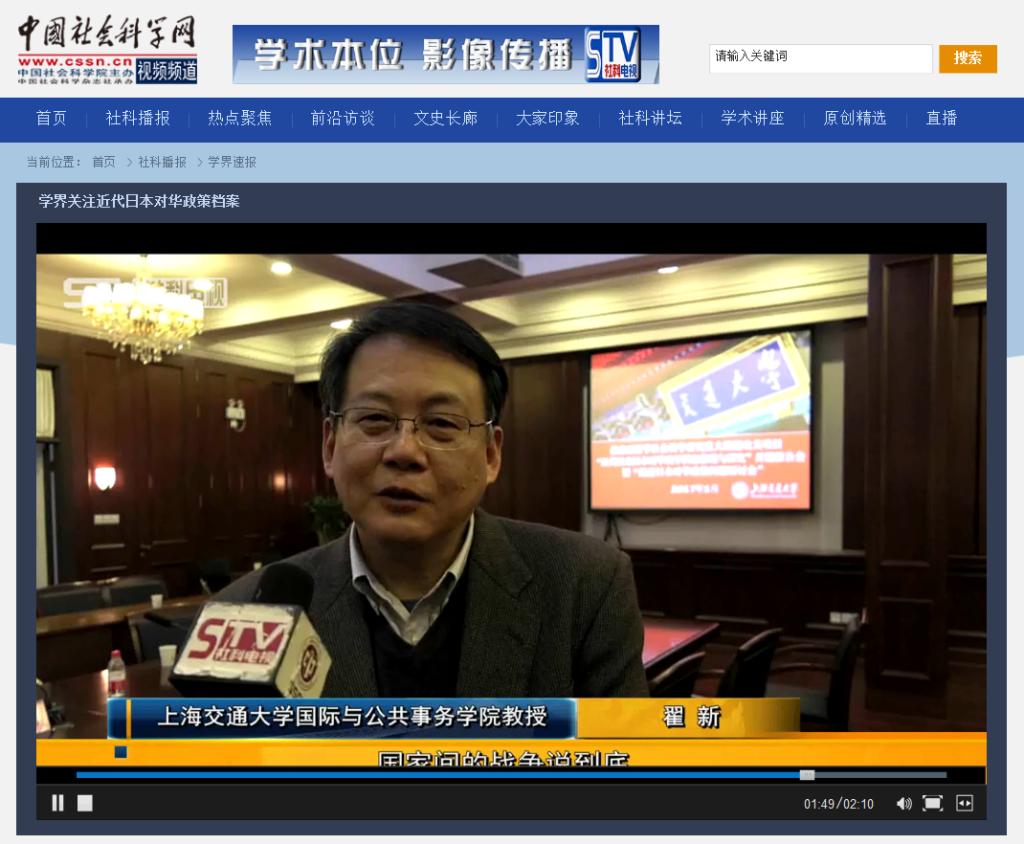The height and width of the screenshot is (844, 1024).
Task: Open the 直播 live section
Action: pos(941,118)
